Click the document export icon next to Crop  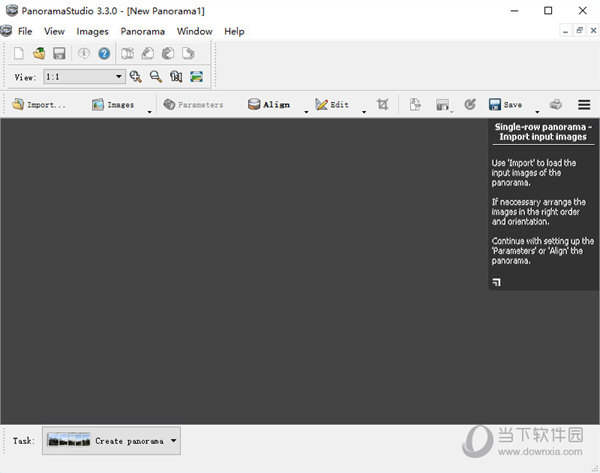[x=415, y=104]
